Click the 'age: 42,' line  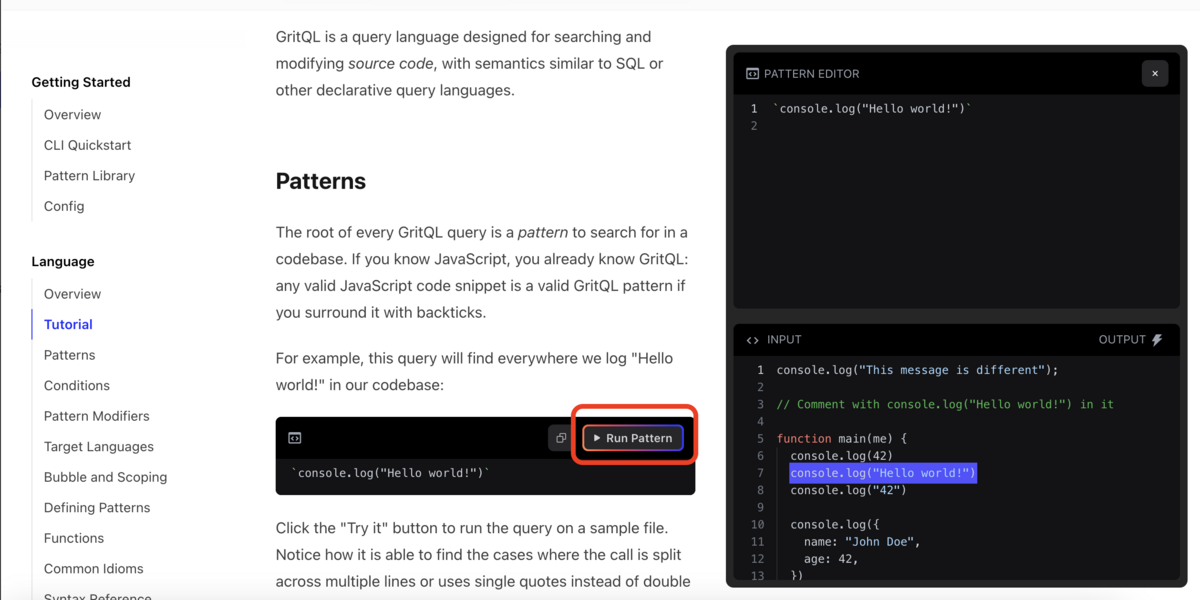coord(831,559)
